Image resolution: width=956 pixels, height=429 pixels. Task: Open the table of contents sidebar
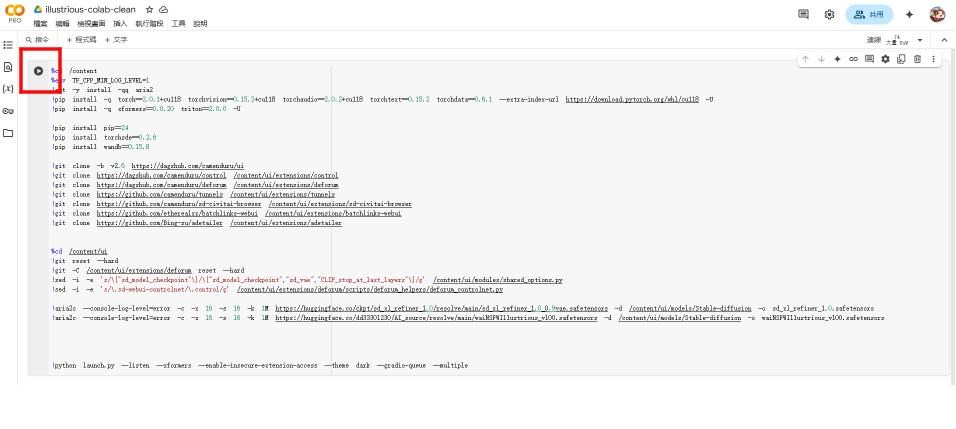tap(9, 45)
